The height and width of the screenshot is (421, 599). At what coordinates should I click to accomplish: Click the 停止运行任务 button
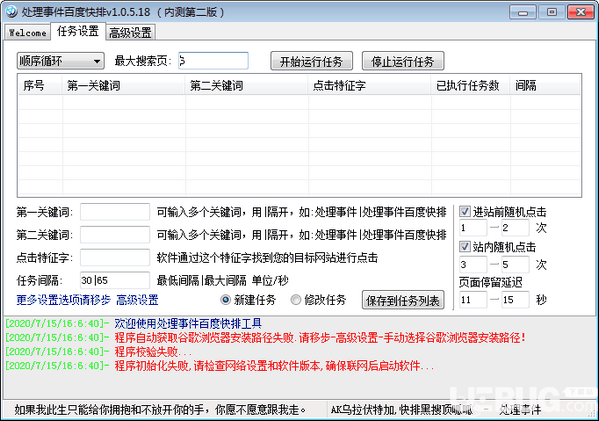tap(403, 61)
